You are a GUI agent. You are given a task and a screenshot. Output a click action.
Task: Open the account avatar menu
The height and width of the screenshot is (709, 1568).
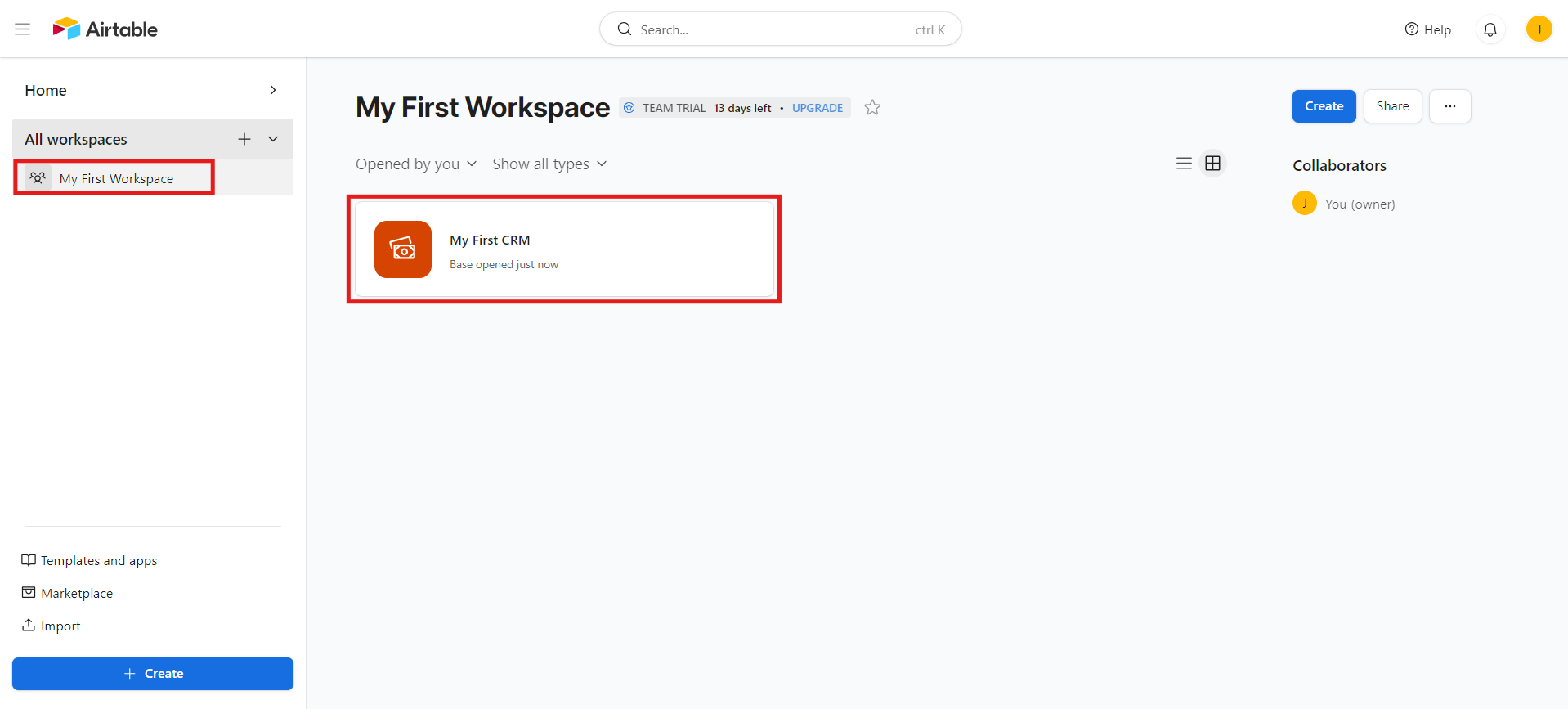pos(1539,29)
